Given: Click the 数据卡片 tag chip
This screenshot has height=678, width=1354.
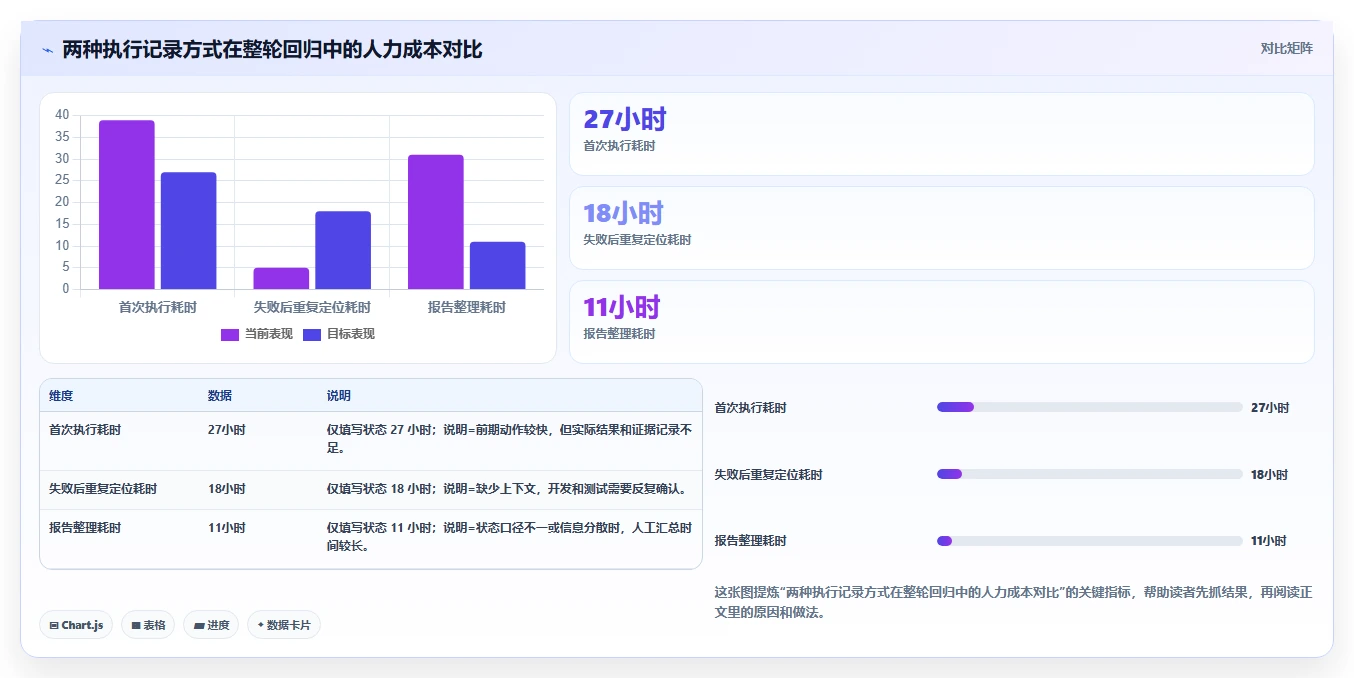Looking at the screenshot, I should click(x=284, y=625).
